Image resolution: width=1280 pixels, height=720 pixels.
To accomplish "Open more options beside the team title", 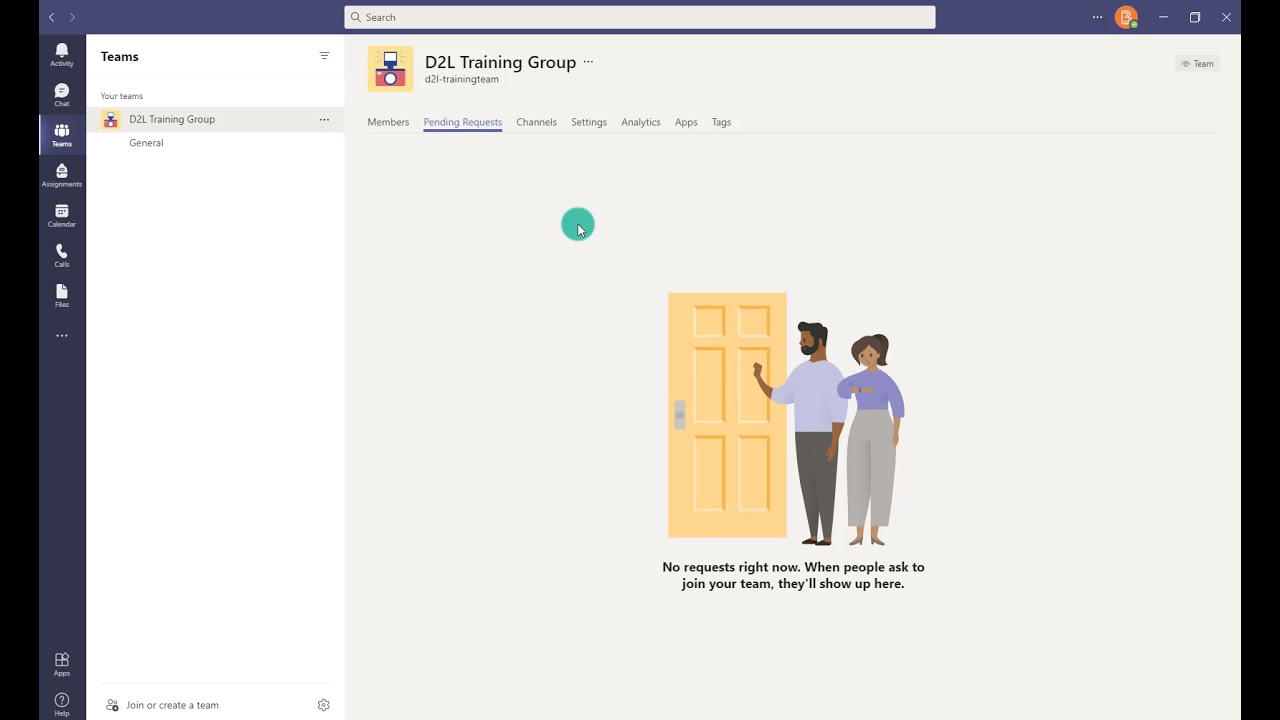I will click(588, 62).
